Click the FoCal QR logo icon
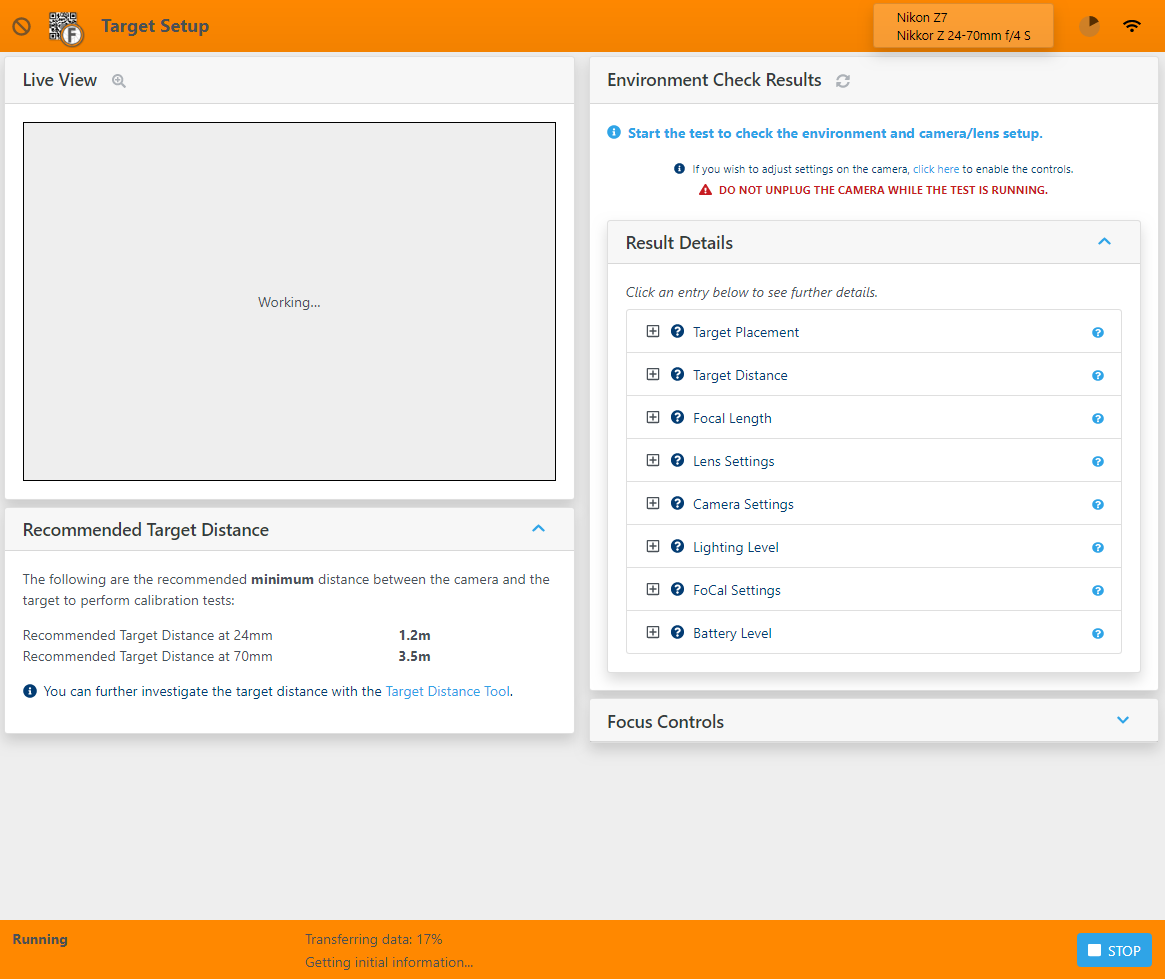The image size is (1165, 979). click(66, 27)
